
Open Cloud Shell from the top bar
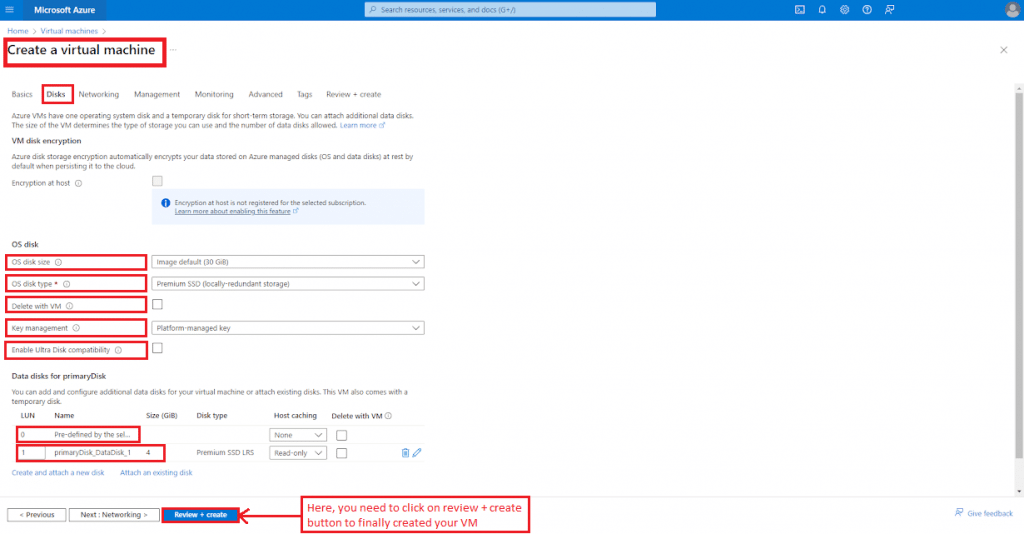800,10
